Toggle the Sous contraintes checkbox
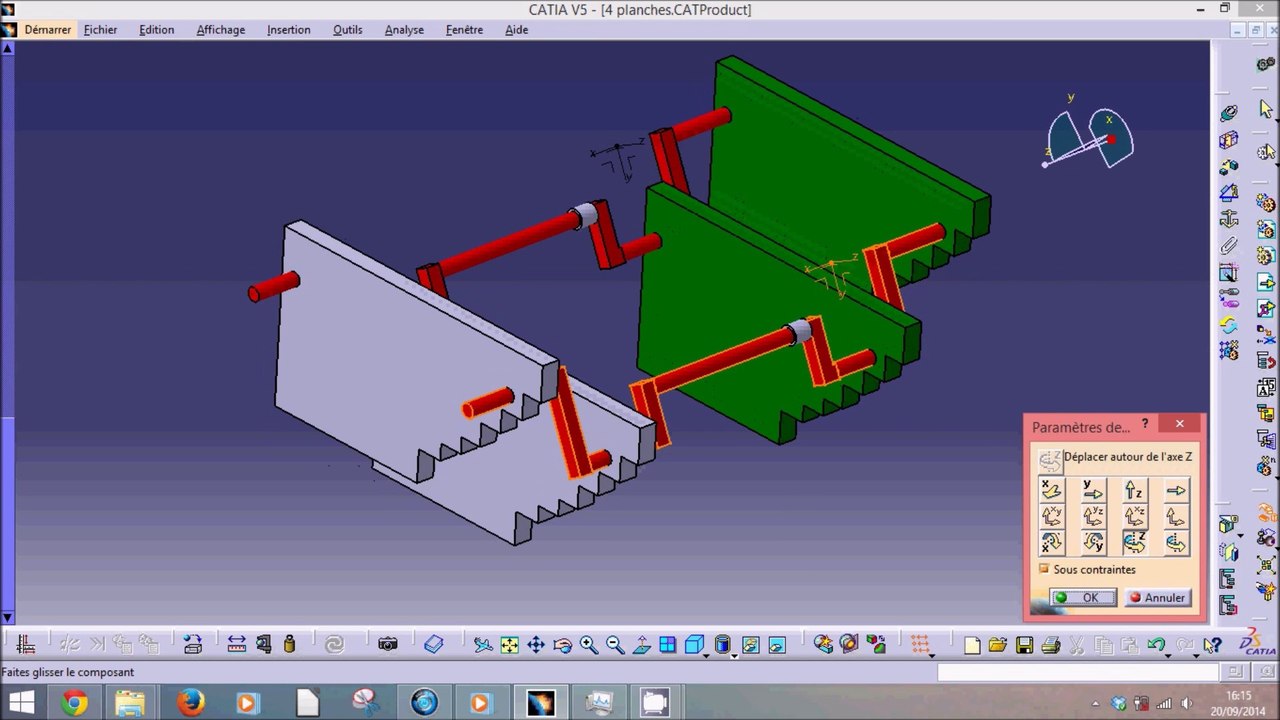 [x=1044, y=569]
